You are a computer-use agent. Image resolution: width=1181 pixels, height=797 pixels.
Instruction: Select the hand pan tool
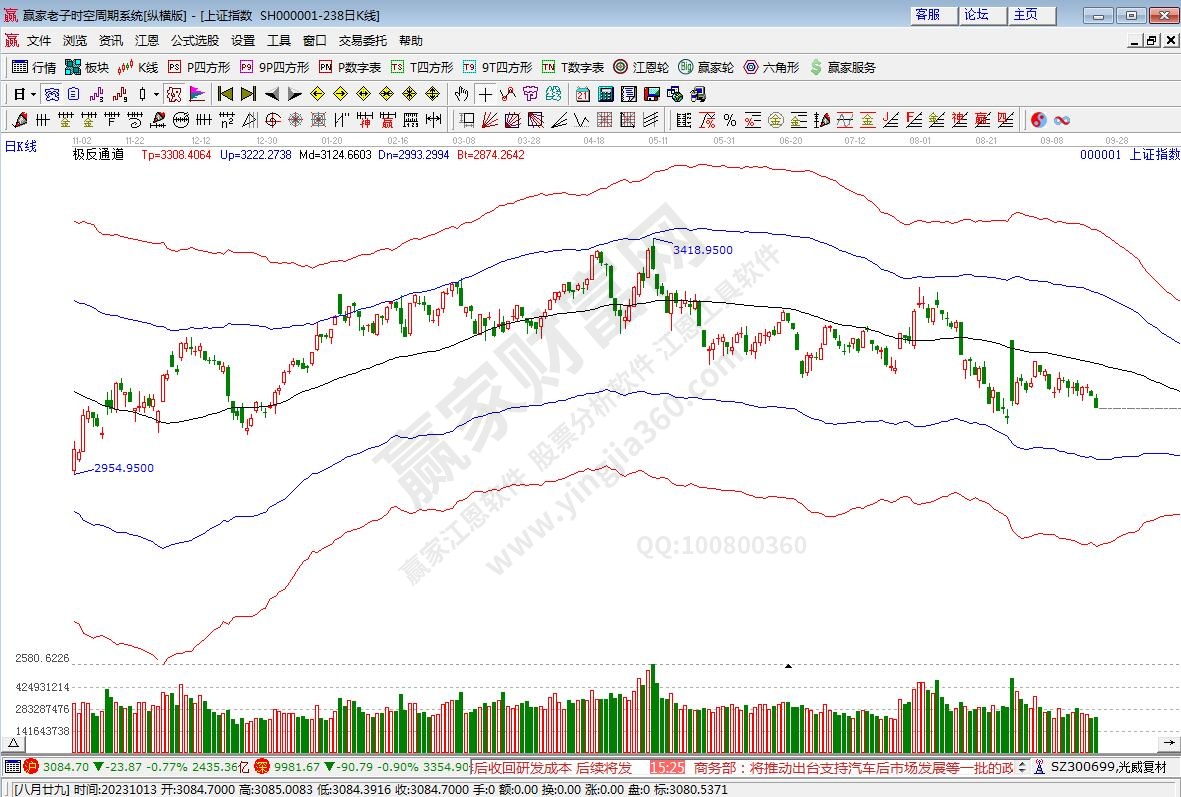[x=461, y=94]
